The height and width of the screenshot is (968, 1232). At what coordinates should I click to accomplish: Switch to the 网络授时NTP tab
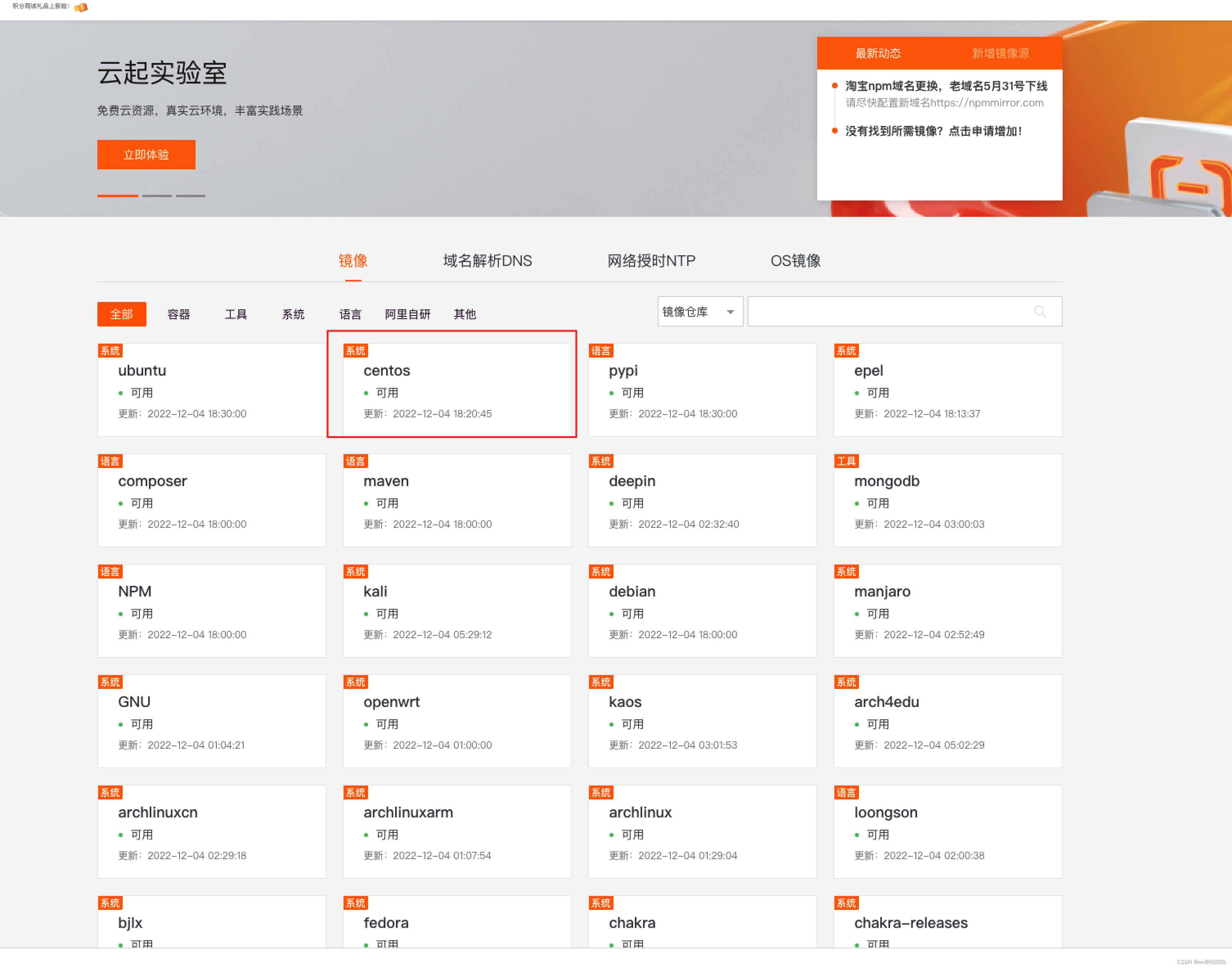click(651, 261)
